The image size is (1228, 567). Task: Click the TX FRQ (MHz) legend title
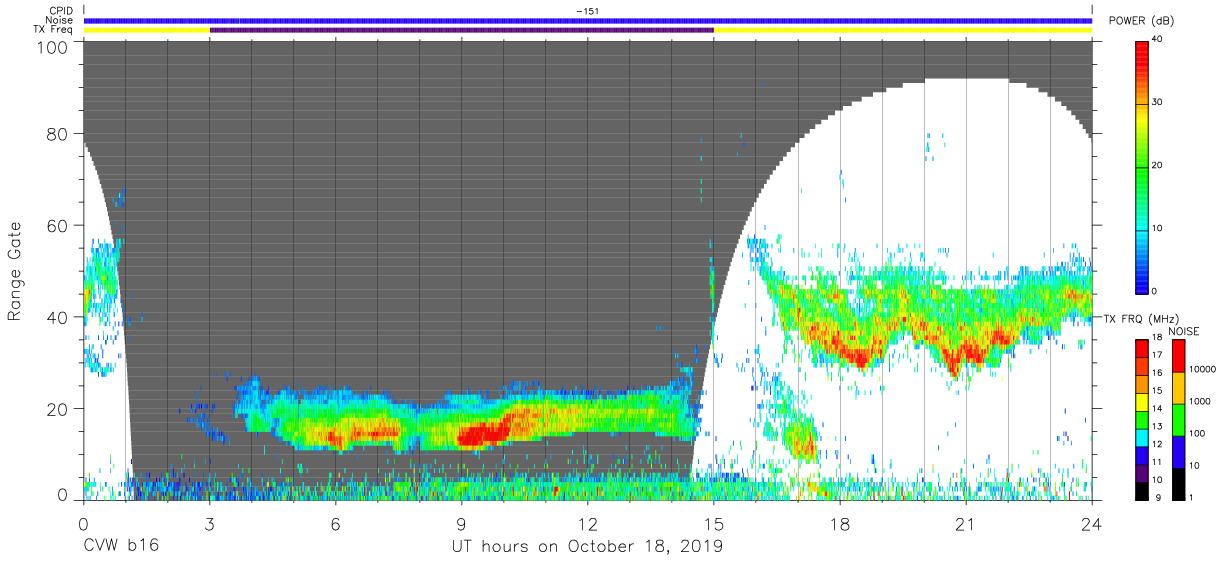tap(1140, 318)
